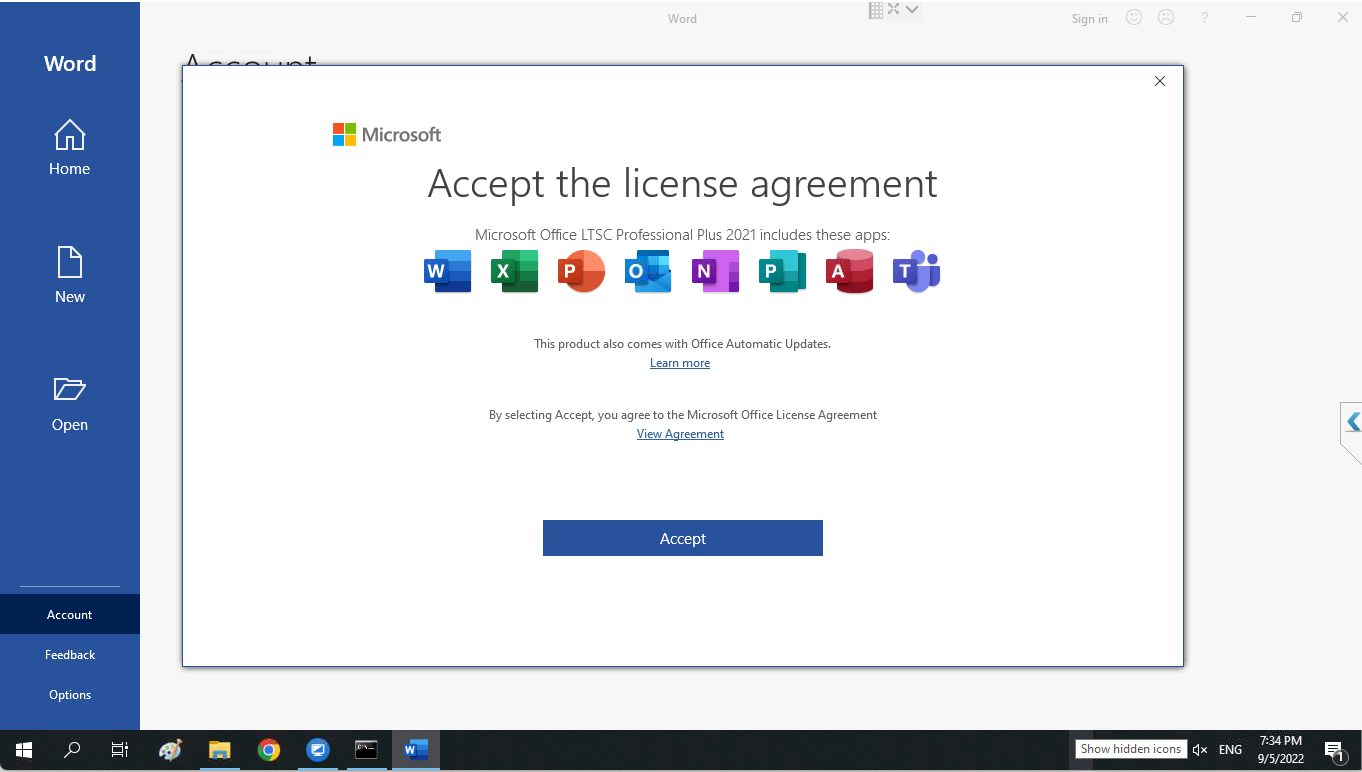Click the Excel app icon in dialog
The height and width of the screenshot is (772, 1362).
point(514,271)
